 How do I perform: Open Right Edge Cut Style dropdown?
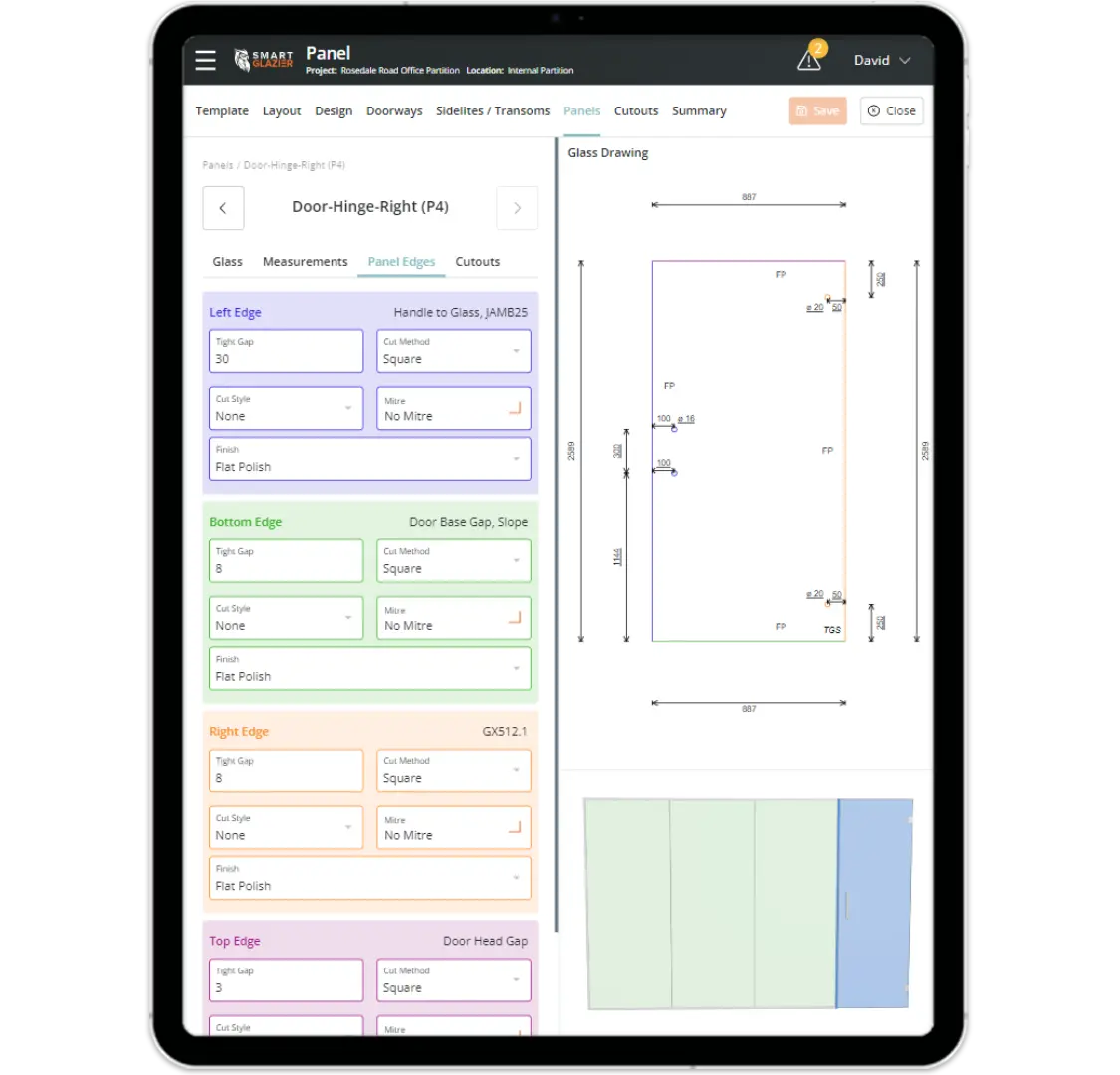click(286, 827)
